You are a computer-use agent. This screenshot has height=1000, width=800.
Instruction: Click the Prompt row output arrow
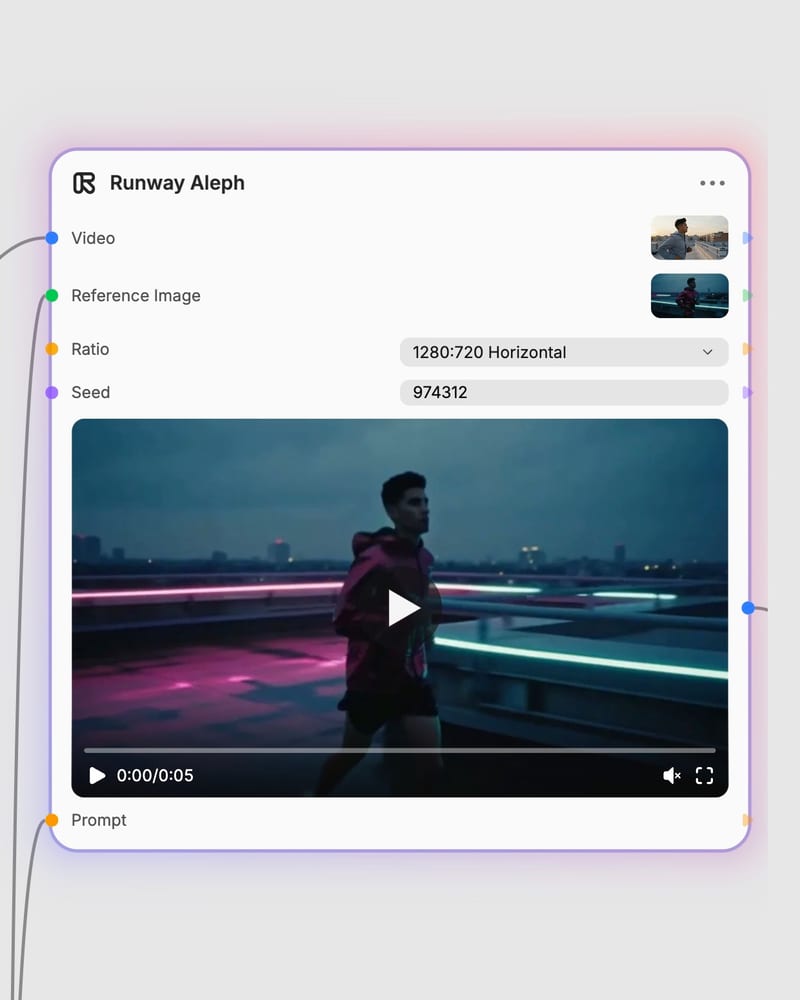748,820
